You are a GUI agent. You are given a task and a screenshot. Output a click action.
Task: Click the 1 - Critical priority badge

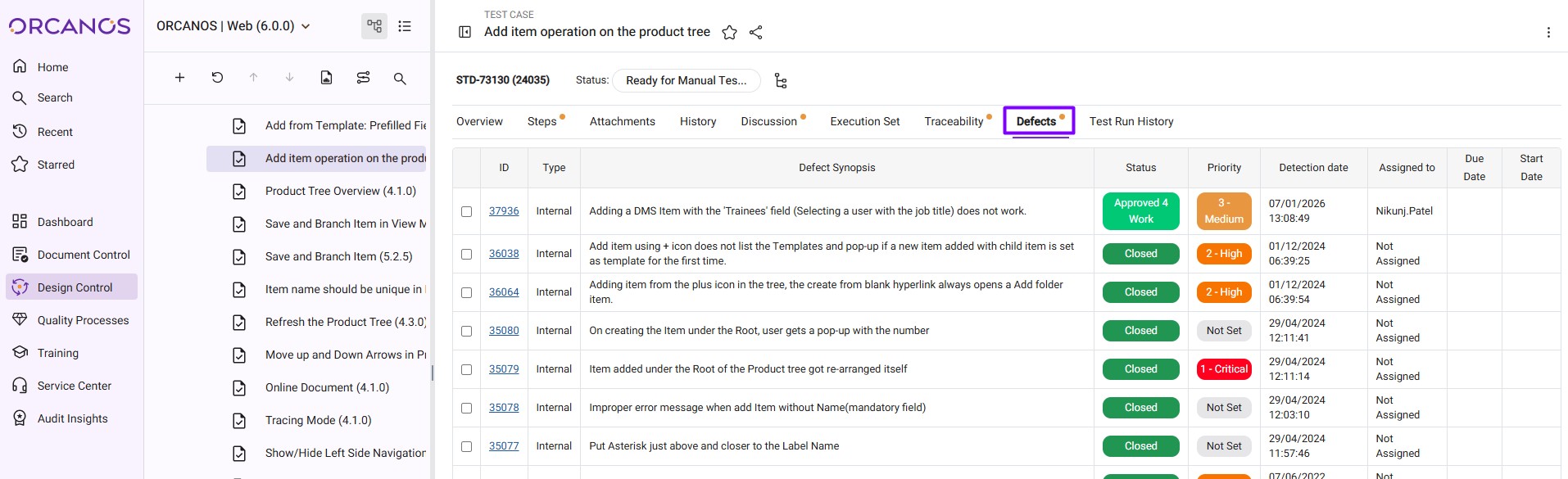pyautogui.click(x=1223, y=369)
